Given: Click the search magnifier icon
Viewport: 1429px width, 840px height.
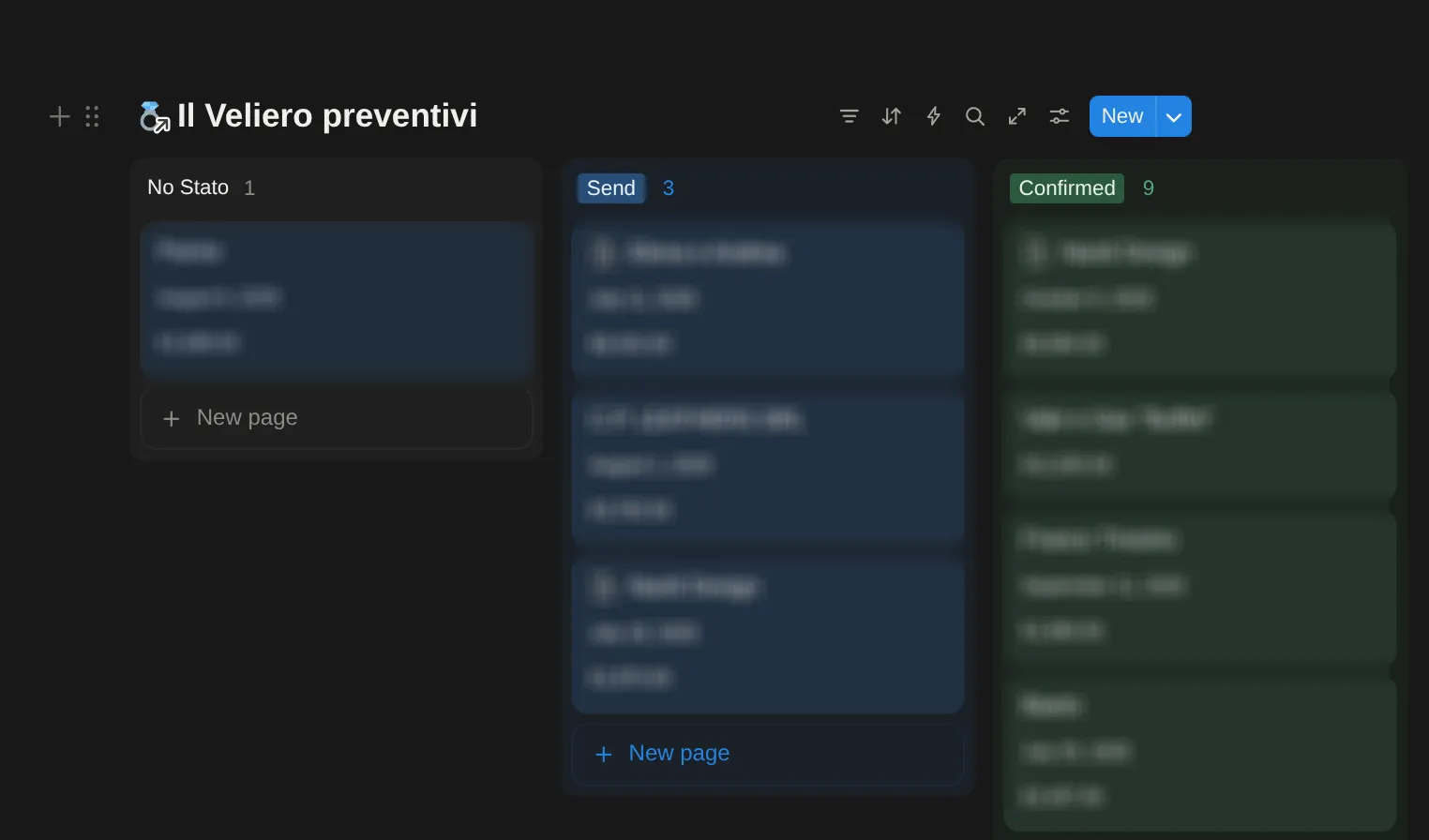Looking at the screenshot, I should tap(975, 116).
